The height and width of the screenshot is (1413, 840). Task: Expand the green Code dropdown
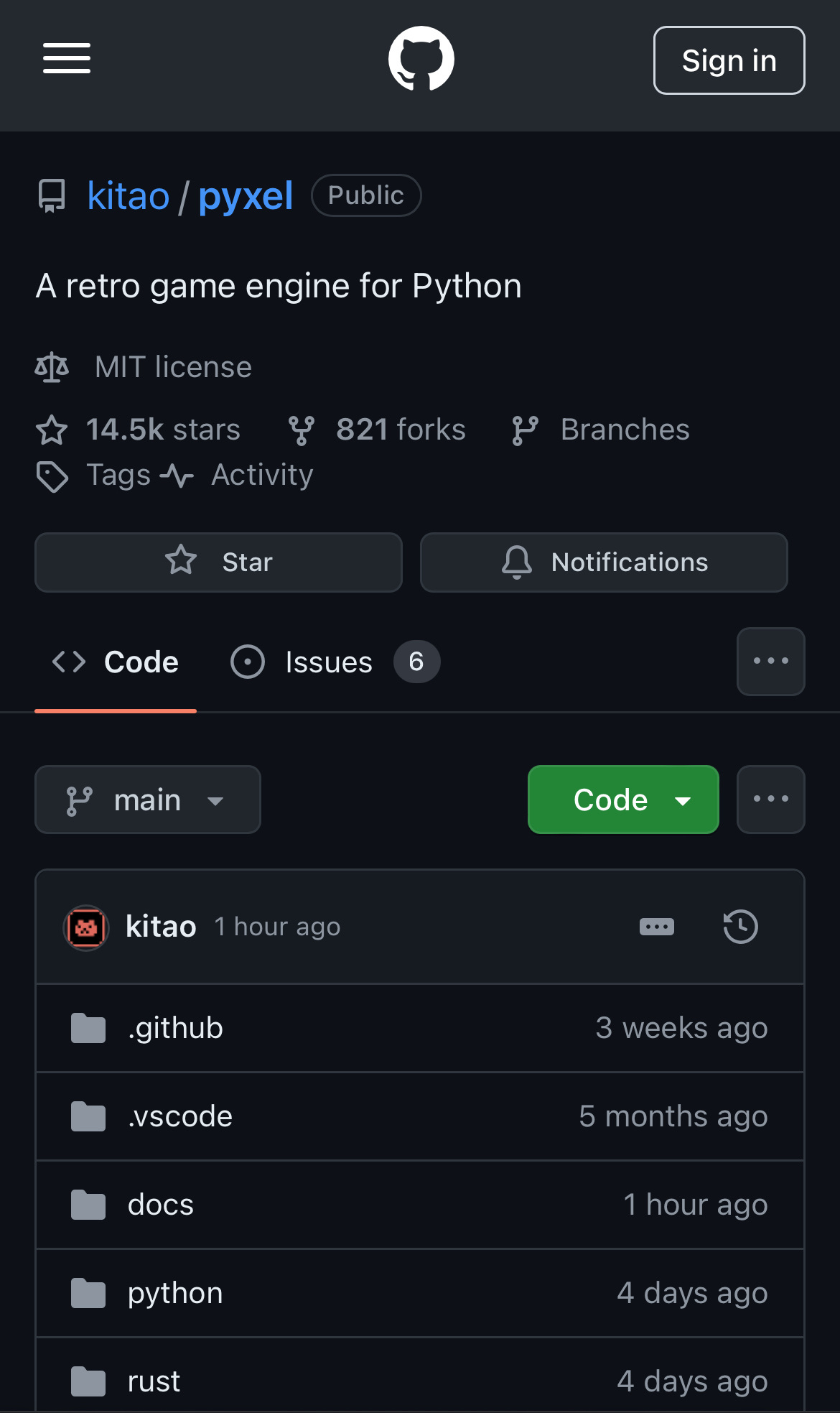623,800
